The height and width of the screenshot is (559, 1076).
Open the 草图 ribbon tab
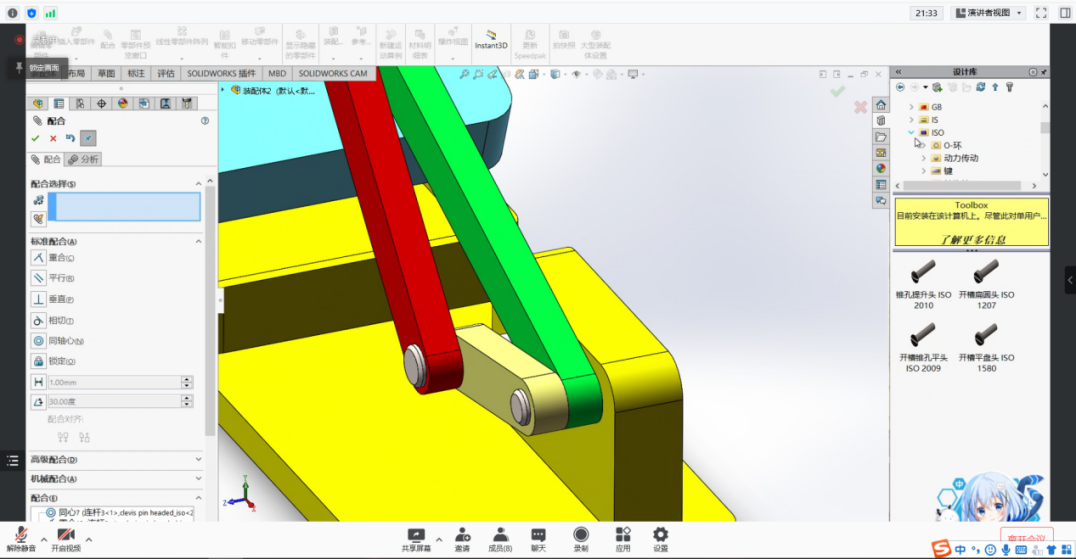(x=106, y=73)
